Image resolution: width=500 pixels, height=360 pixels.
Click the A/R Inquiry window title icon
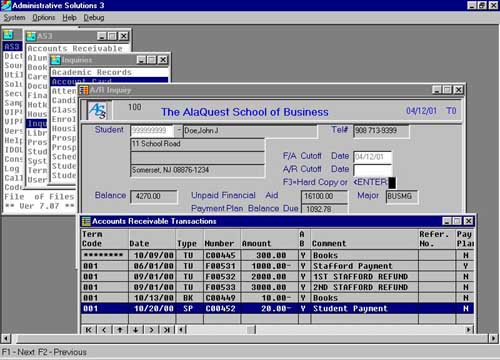(x=84, y=90)
